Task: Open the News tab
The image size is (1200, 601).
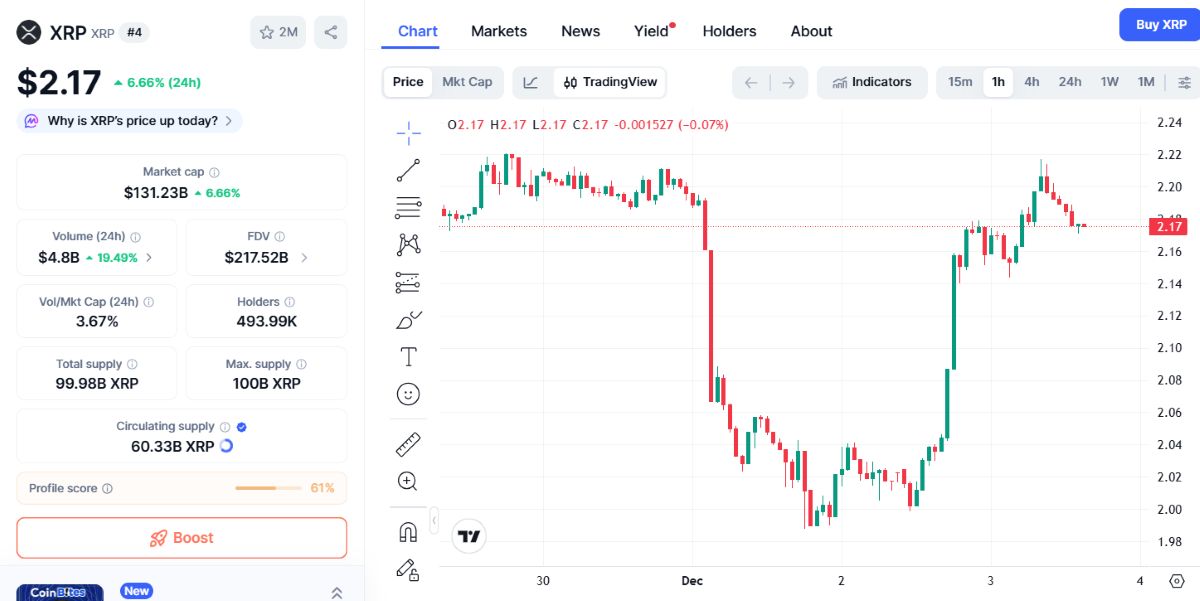Action: [581, 31]
